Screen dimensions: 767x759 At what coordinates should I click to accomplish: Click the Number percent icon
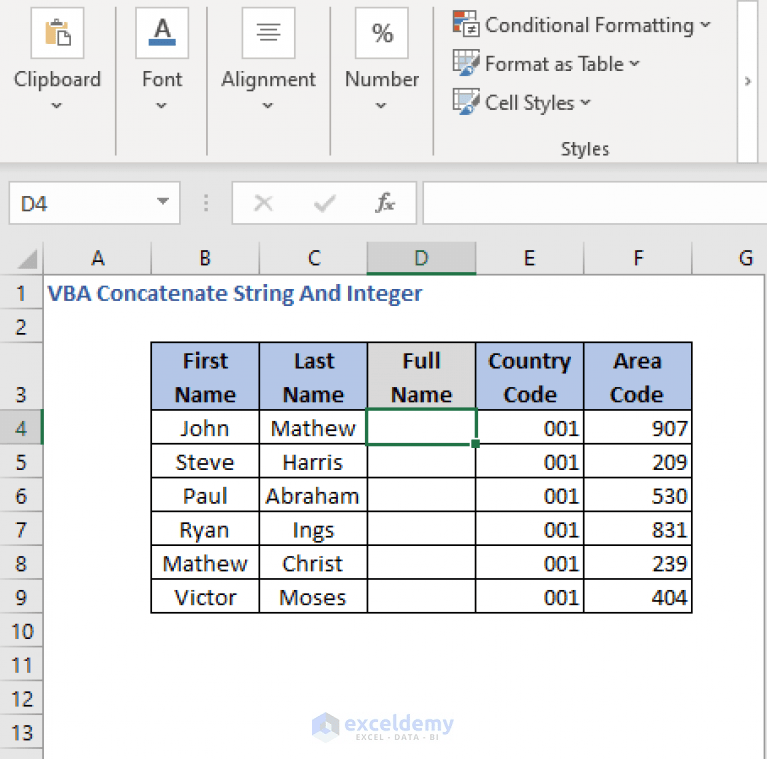click(x=382, y=33)
